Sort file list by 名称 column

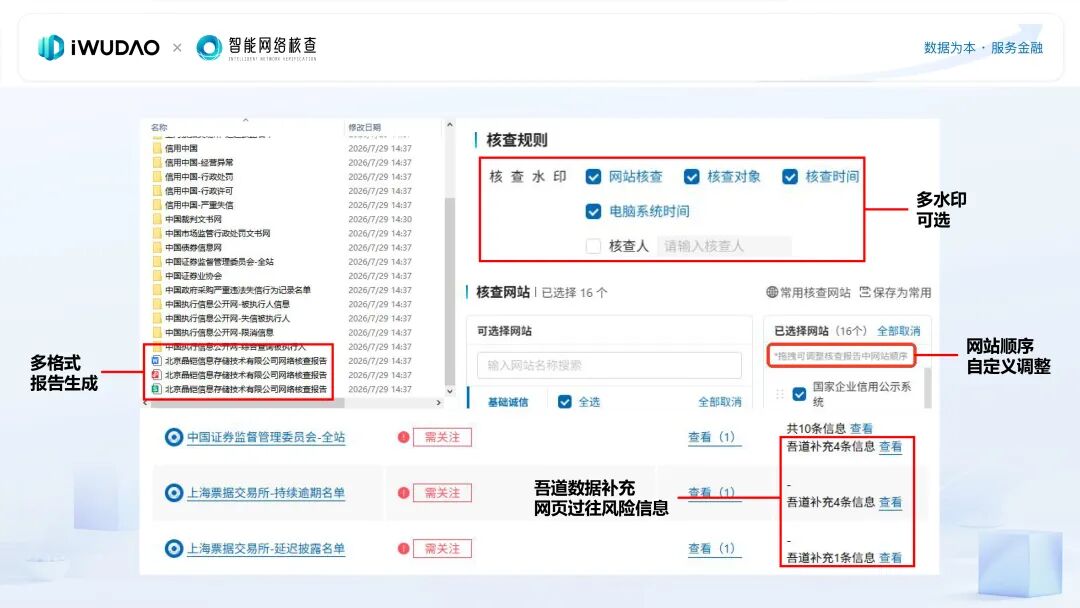[x=159, y=127]
